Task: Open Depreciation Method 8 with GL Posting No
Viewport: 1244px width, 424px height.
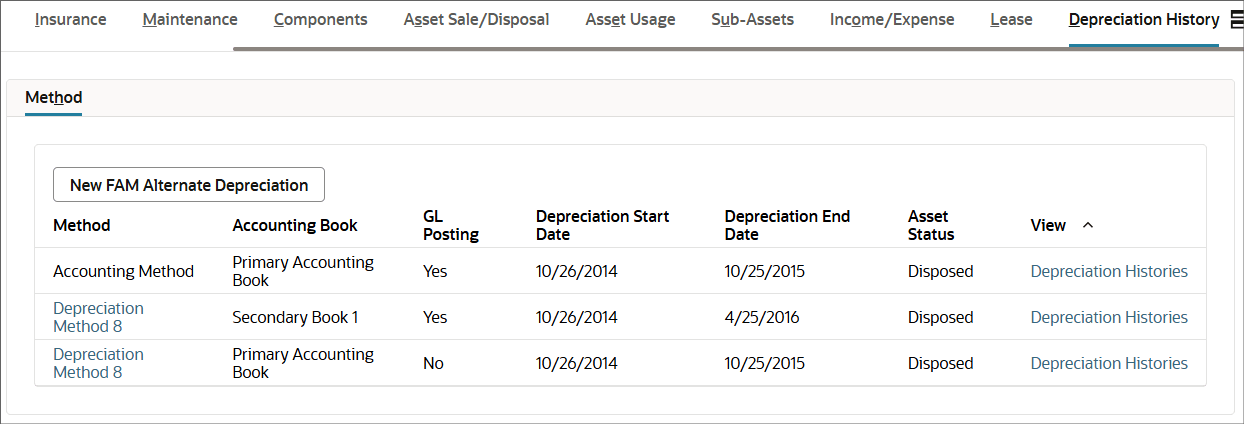Action: [98, 363]
